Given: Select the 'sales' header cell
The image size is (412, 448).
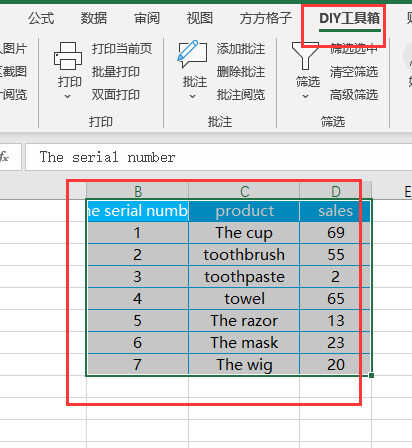Looking at the screenshot, I should click(x=335, y=211).
